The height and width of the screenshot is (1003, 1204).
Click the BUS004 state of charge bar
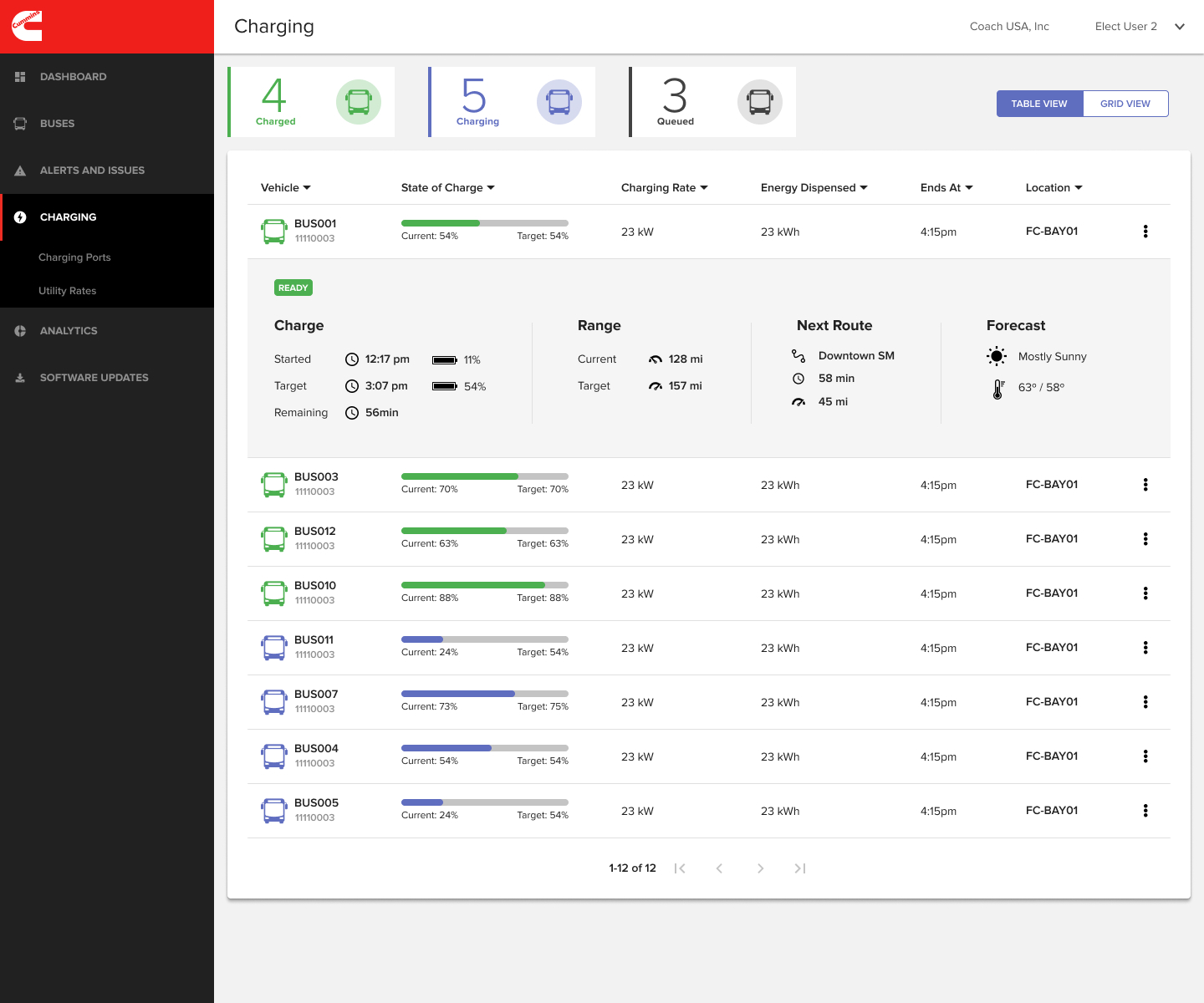485,748
